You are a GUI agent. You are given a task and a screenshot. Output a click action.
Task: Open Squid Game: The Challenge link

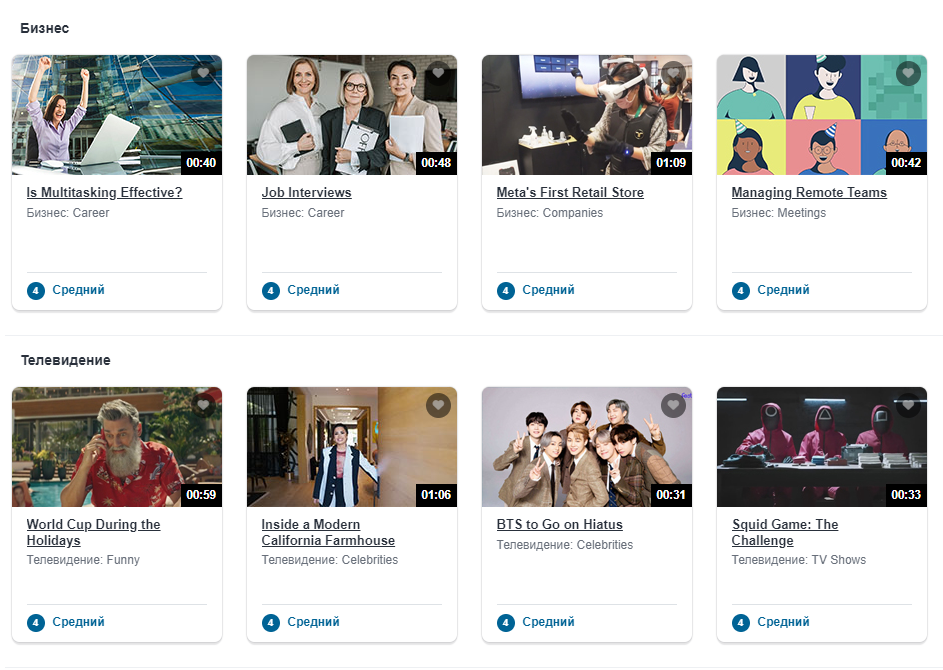tap(785, 532)
